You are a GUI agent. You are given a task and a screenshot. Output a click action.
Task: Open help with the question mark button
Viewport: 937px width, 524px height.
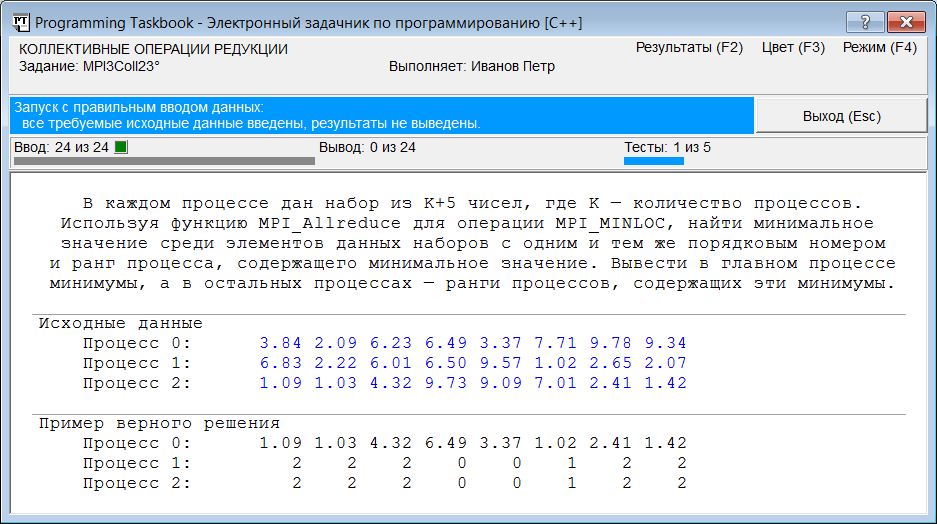[x=864, y=22]
